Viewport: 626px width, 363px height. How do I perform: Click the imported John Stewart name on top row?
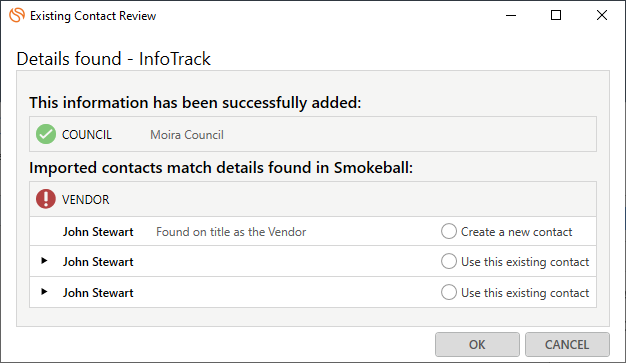click(98, 232)
